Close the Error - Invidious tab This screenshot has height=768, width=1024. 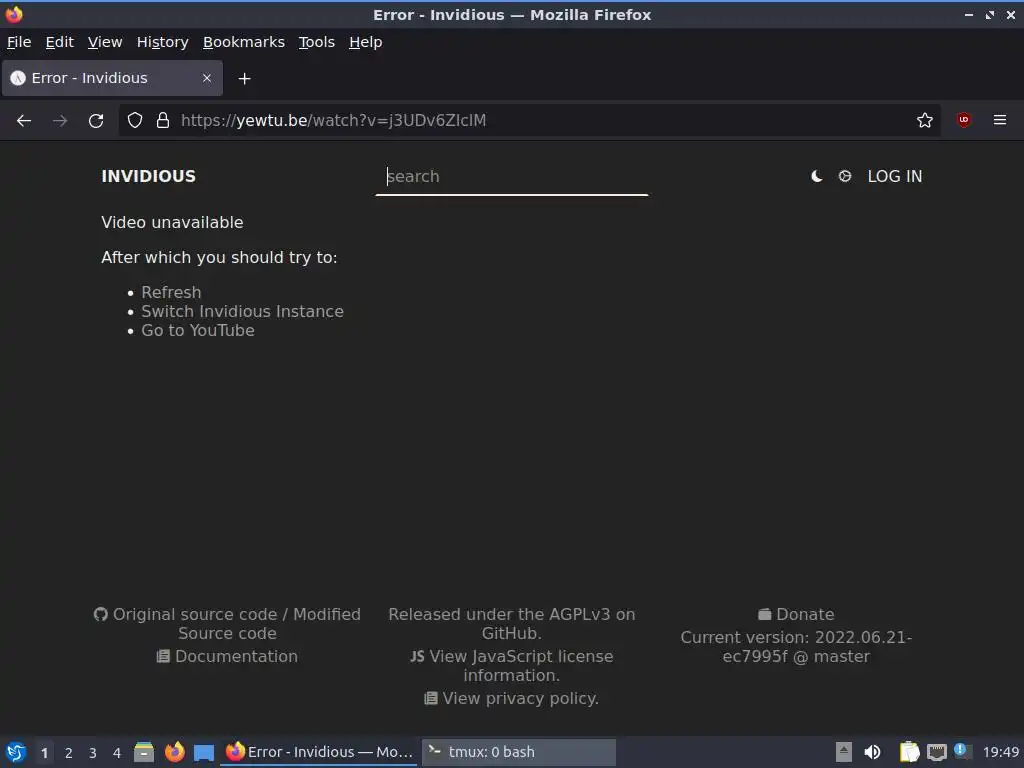click(206, 78)
